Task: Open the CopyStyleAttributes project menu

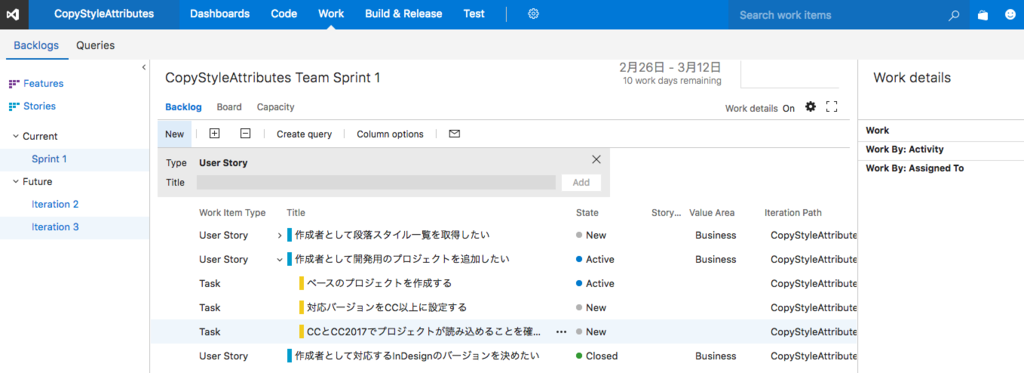Action: [x=104, y=14]
